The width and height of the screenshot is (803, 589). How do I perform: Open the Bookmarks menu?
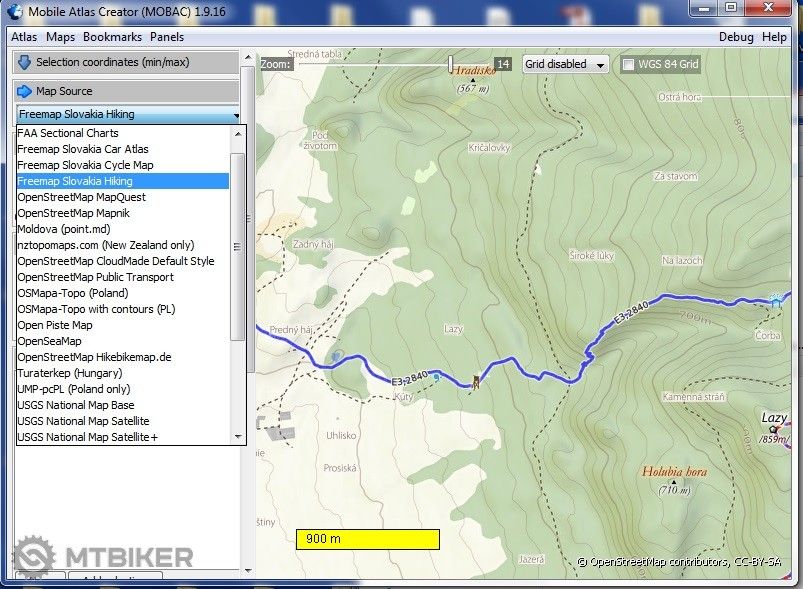(113, 37)
